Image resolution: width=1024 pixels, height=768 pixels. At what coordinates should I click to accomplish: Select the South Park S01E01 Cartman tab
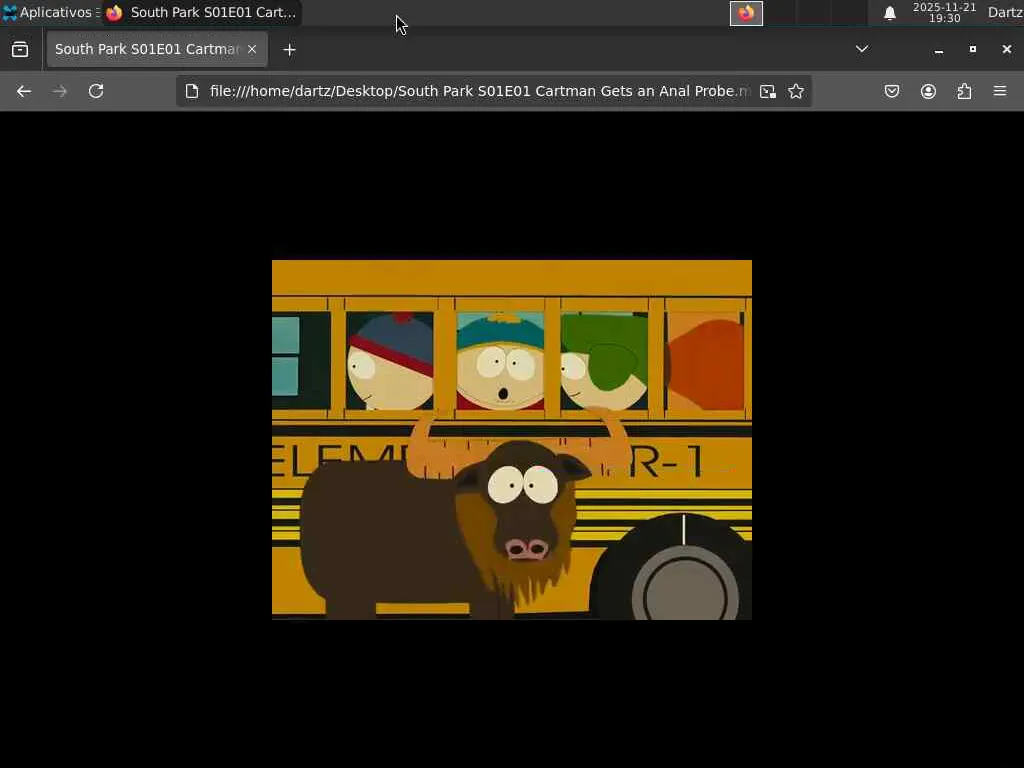coord(157,50)
